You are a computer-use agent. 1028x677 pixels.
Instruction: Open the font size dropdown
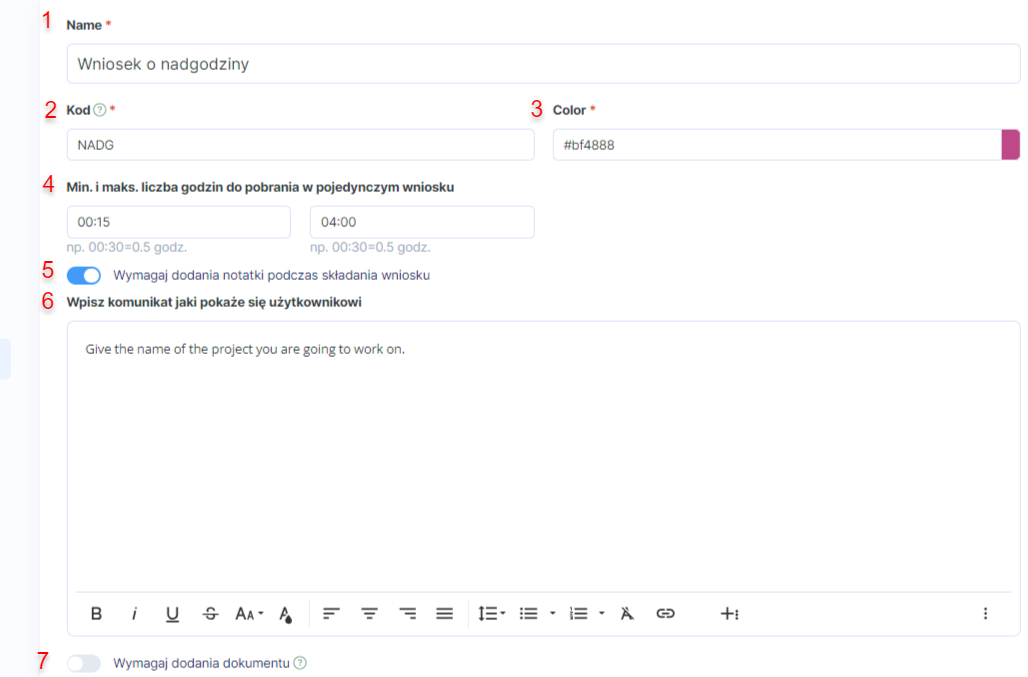click(249, 613)
